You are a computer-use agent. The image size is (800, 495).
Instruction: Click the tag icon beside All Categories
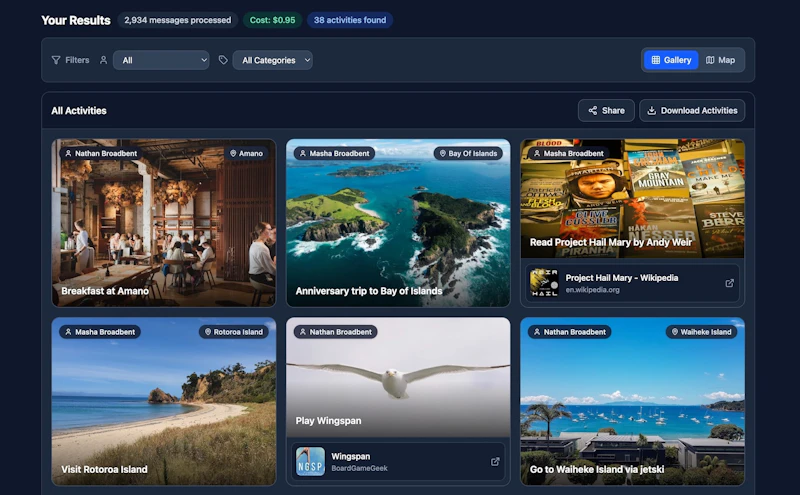pyautogui.click(x=223, y=60)
